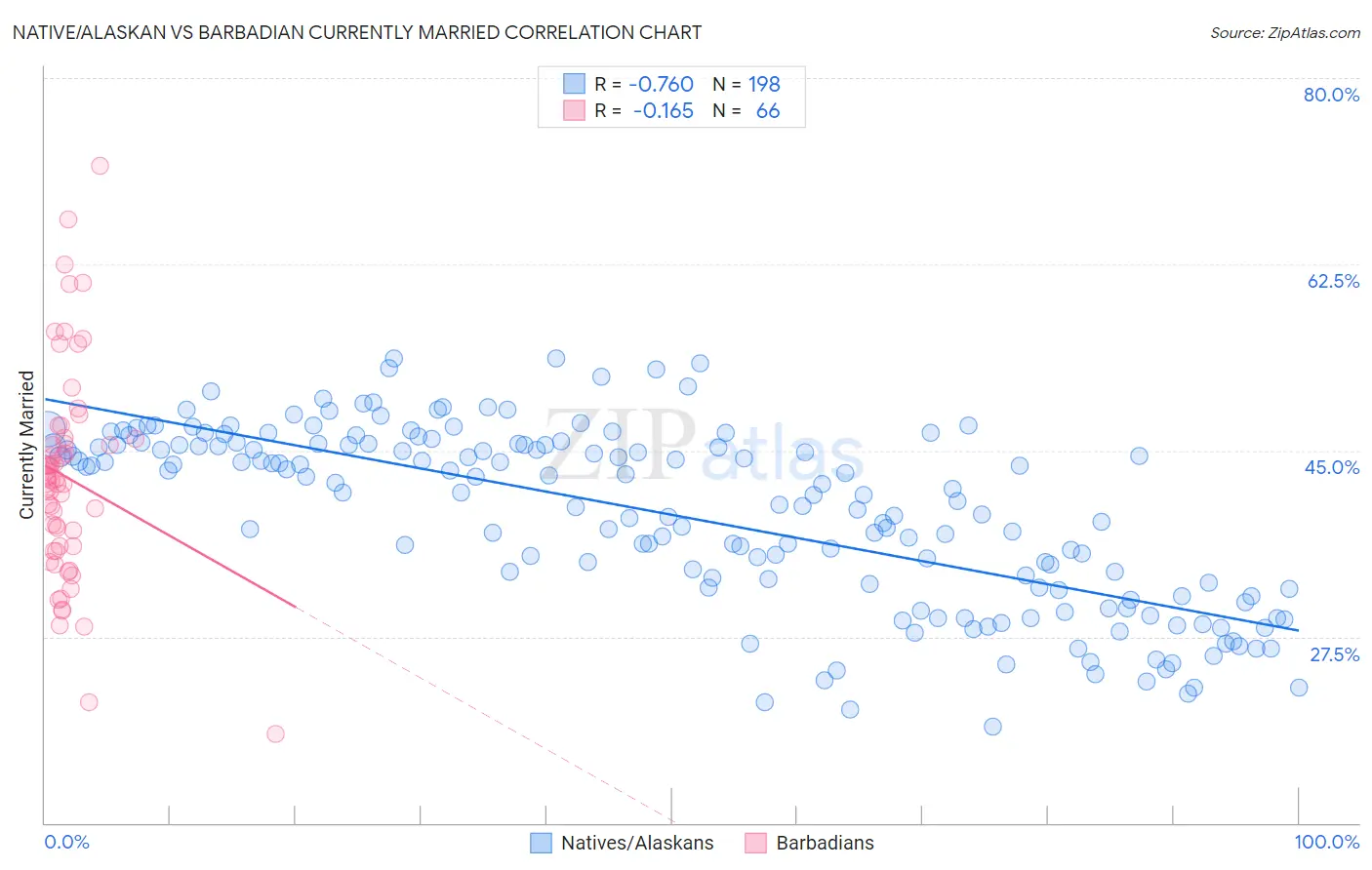1372x870 pixels.
Task: Select the Natives/Alaskans legend label
Action: tap(638, 843)
